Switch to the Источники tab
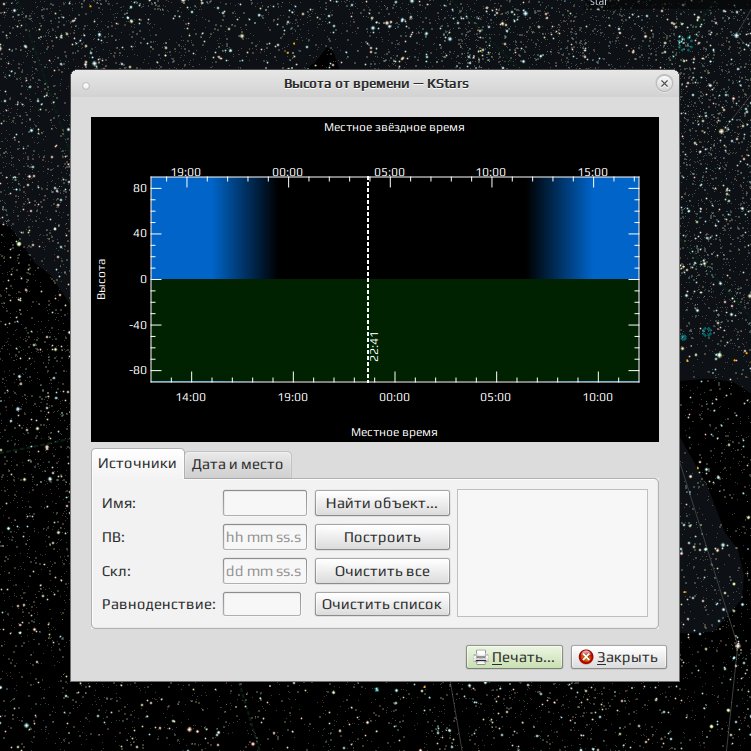Screen dimensions: 751x751 tap(137, 463)
